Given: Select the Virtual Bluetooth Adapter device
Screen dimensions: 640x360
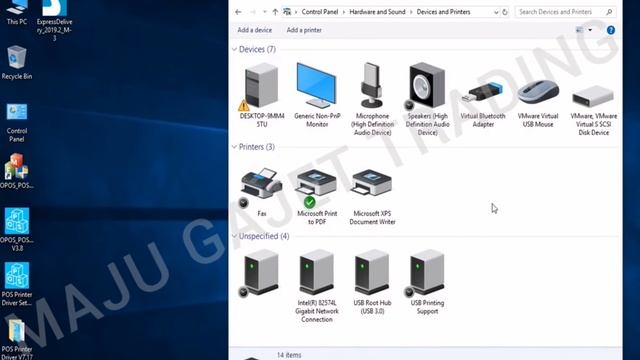Looking at the screenshot, I should (483, 103).
